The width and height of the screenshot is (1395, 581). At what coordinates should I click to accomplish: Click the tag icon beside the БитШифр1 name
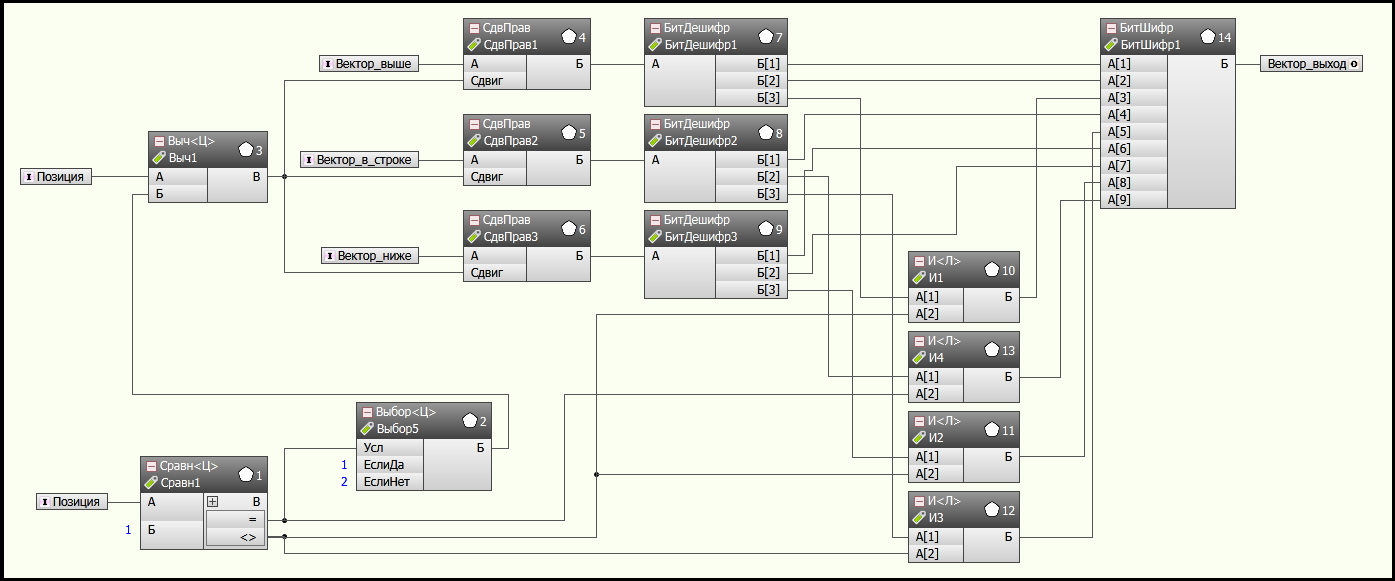1110,45
